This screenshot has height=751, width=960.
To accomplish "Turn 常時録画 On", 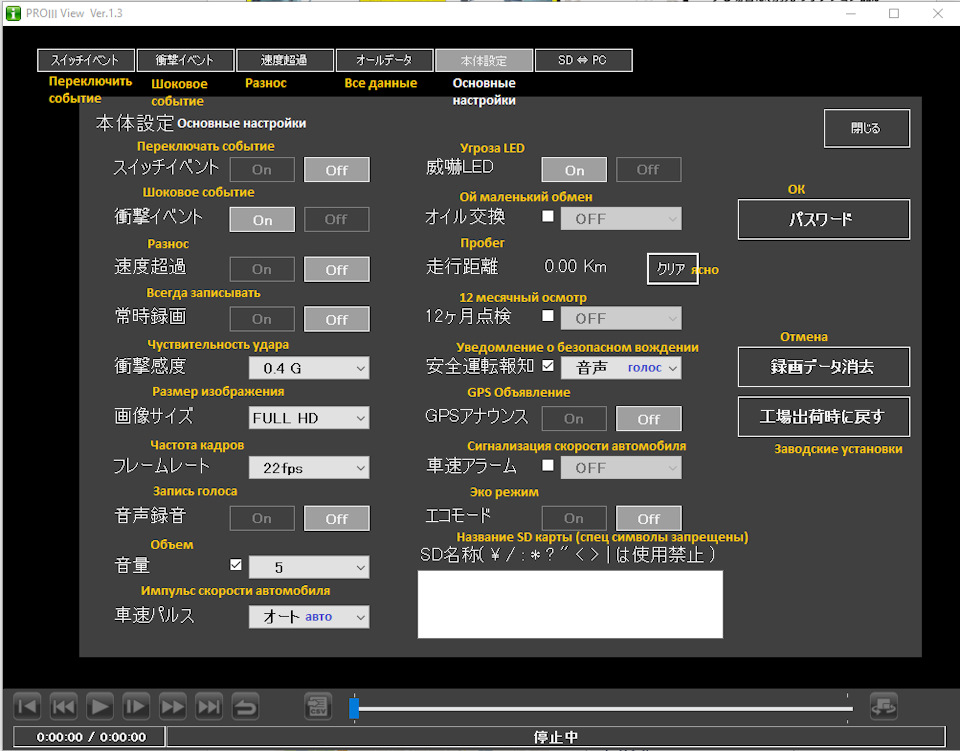I will (x=262, y=319).
